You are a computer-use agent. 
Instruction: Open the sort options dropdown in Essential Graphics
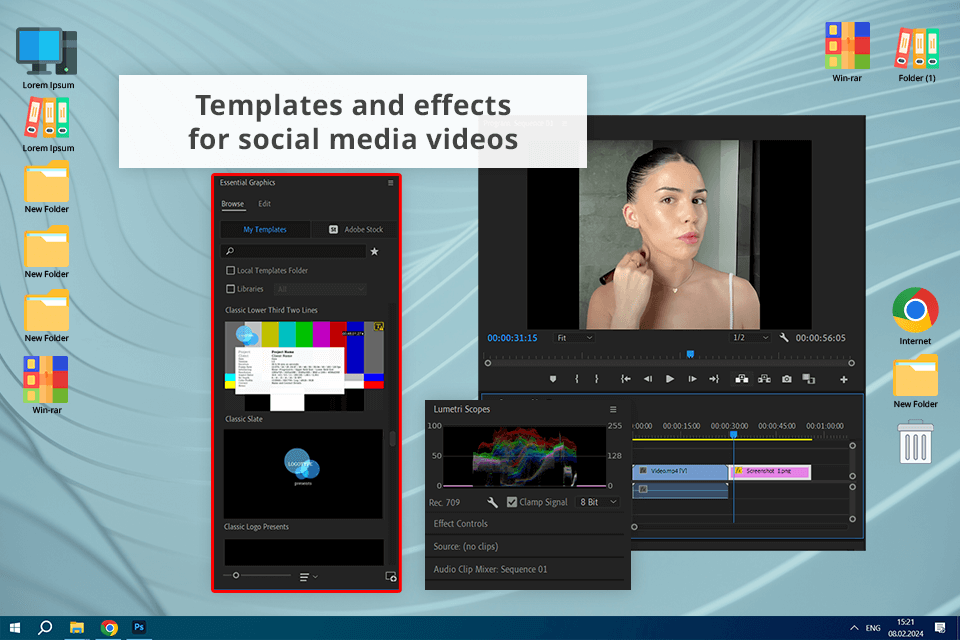(309, 576)
